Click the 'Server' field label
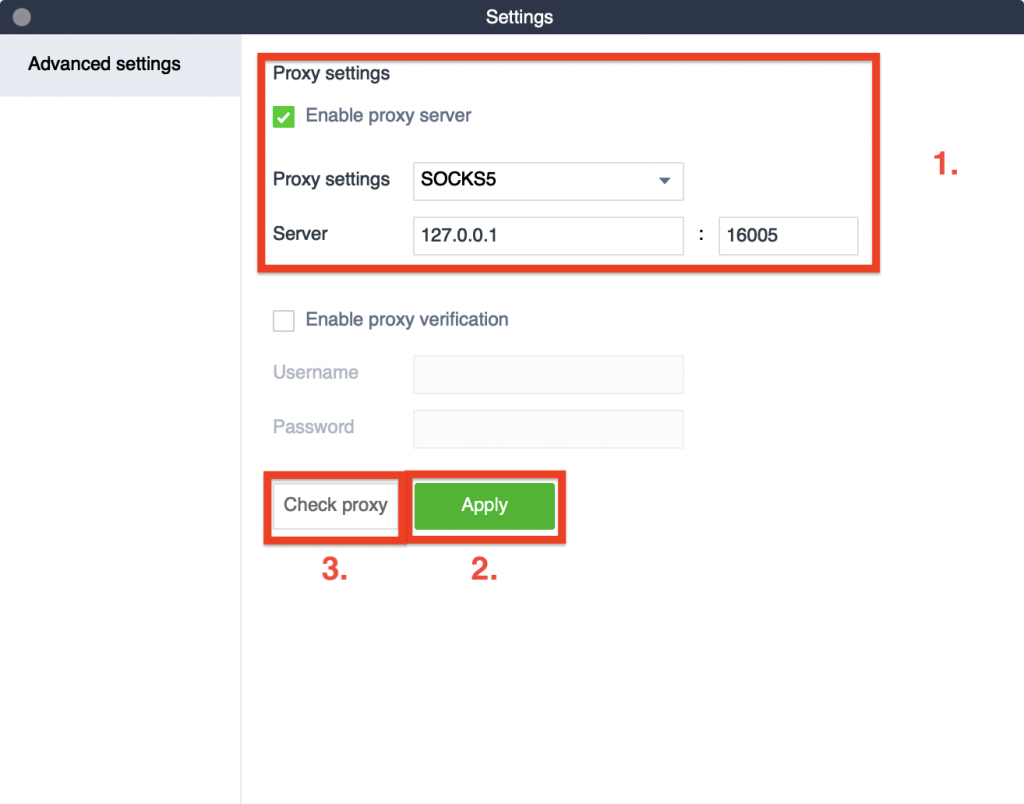 pos(300,234)
